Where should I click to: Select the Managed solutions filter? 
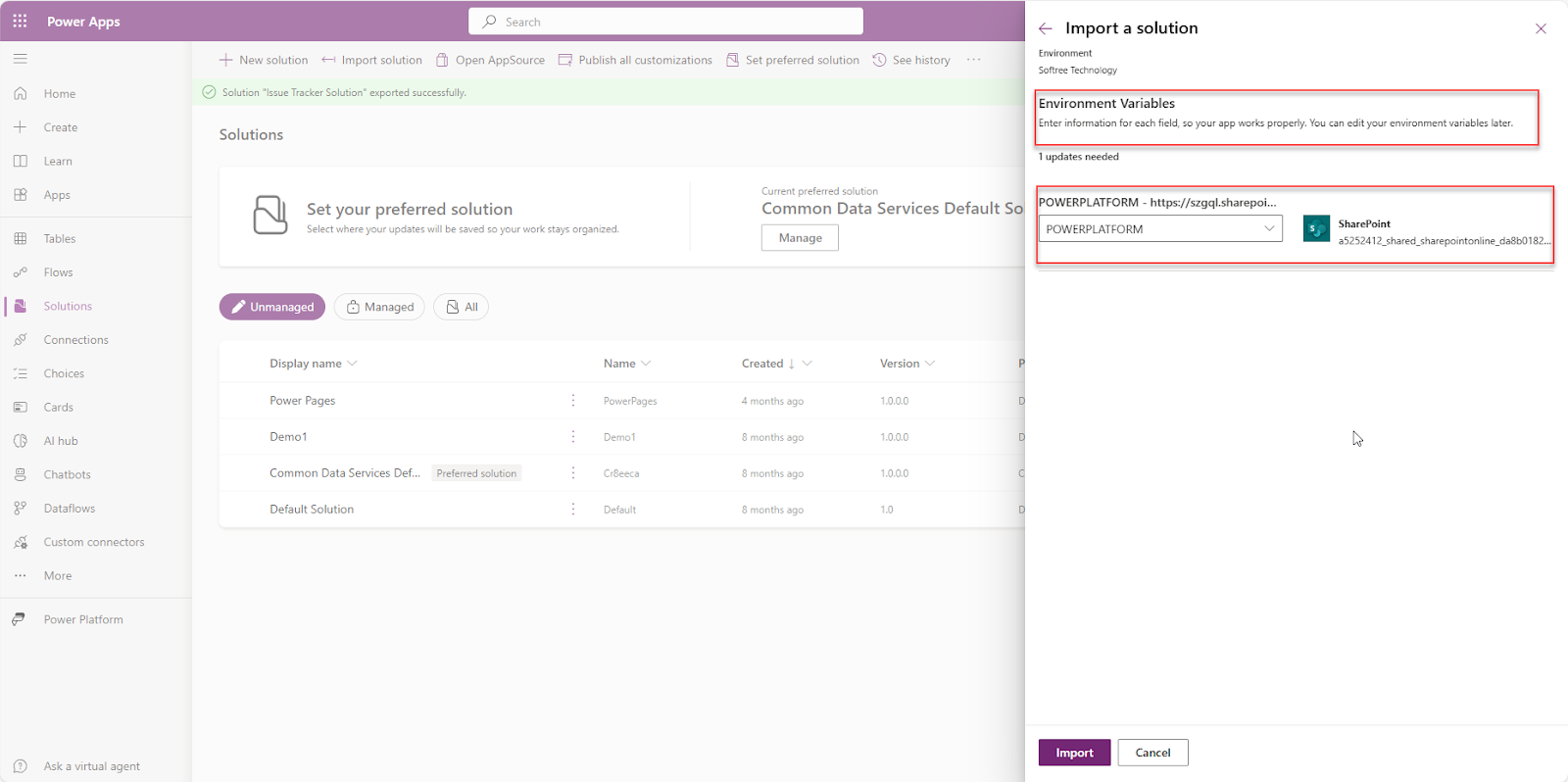(379, 307)
